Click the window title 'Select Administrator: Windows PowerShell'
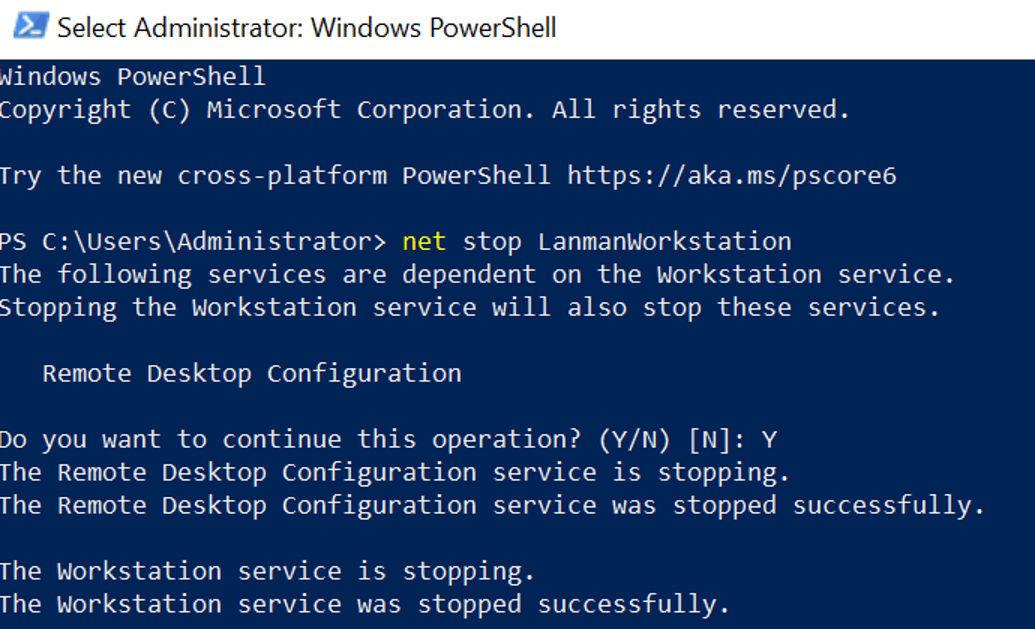1035x629 pixels. [307, 28]
